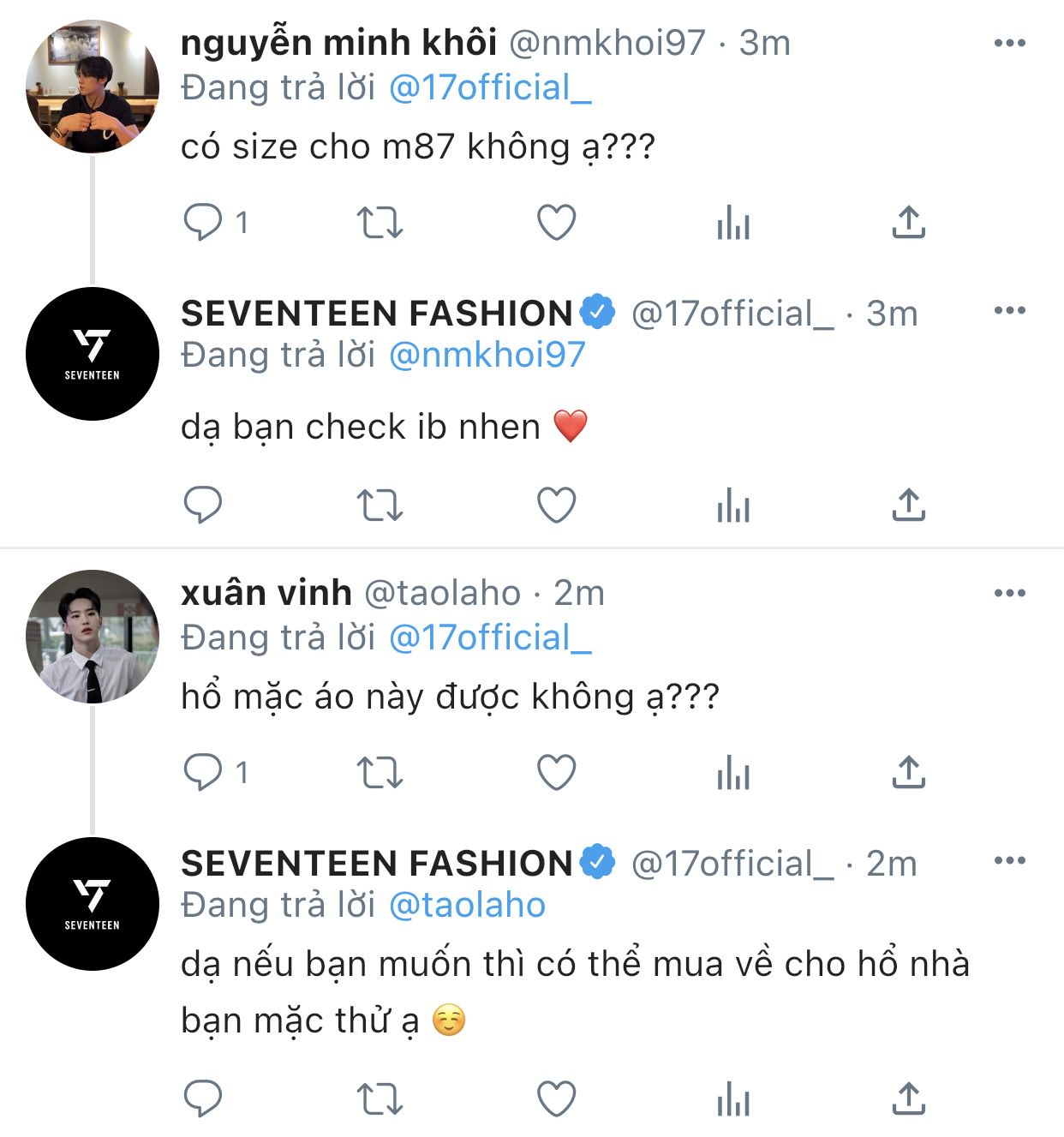Like the 'dạ bạn check ib nhen' reply

point(556,505)
